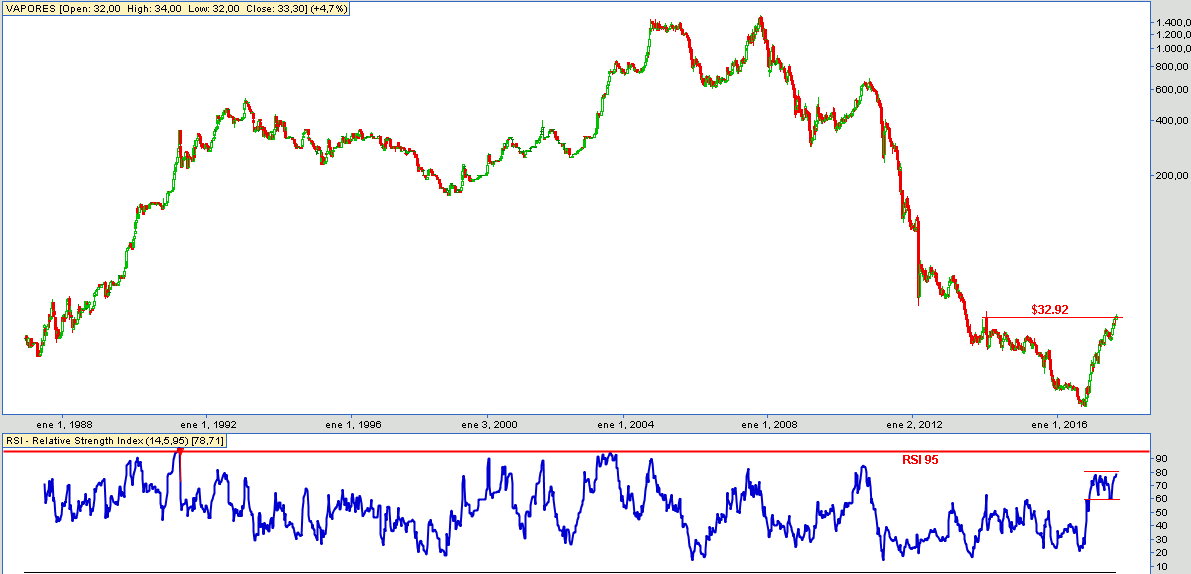Image resolution: width=1191 pixels, height=574 pixels.
Task: Click the 10 value on RSI axis
Action: click(x=1161, y=566)
